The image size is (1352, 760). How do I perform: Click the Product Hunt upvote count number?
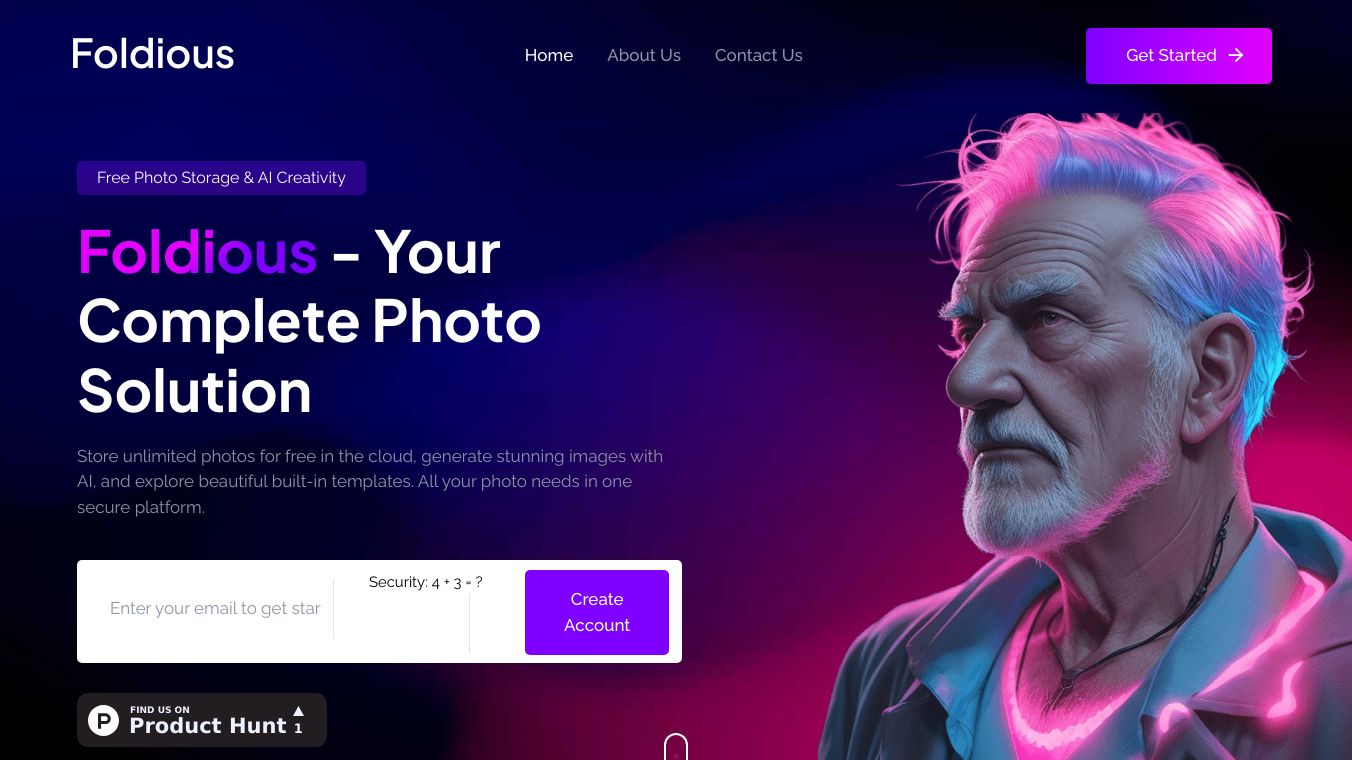298,728
